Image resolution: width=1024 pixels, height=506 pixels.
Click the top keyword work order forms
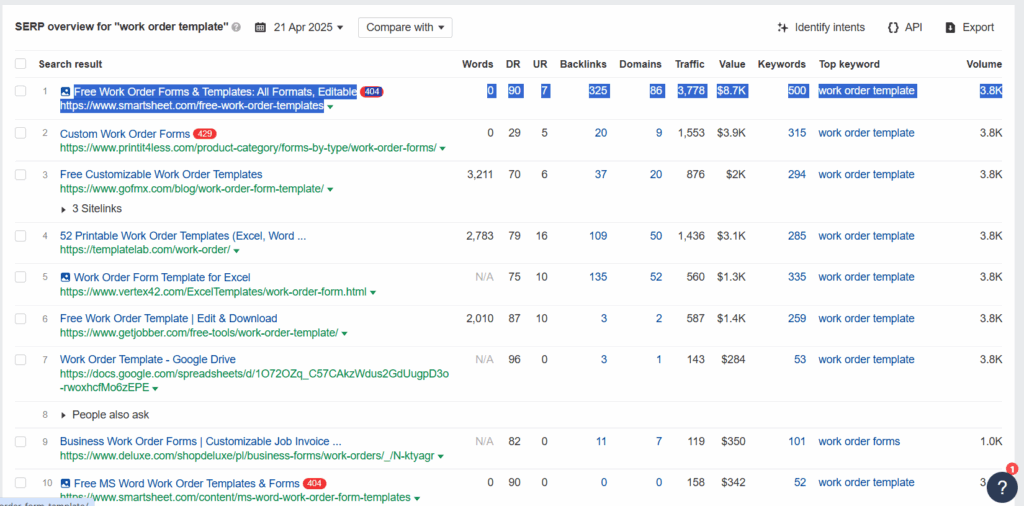tap(859, 441)
